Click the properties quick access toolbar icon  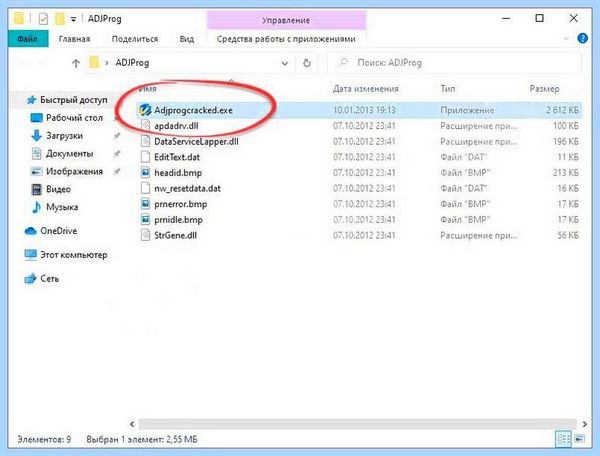[x=43, y=18]
